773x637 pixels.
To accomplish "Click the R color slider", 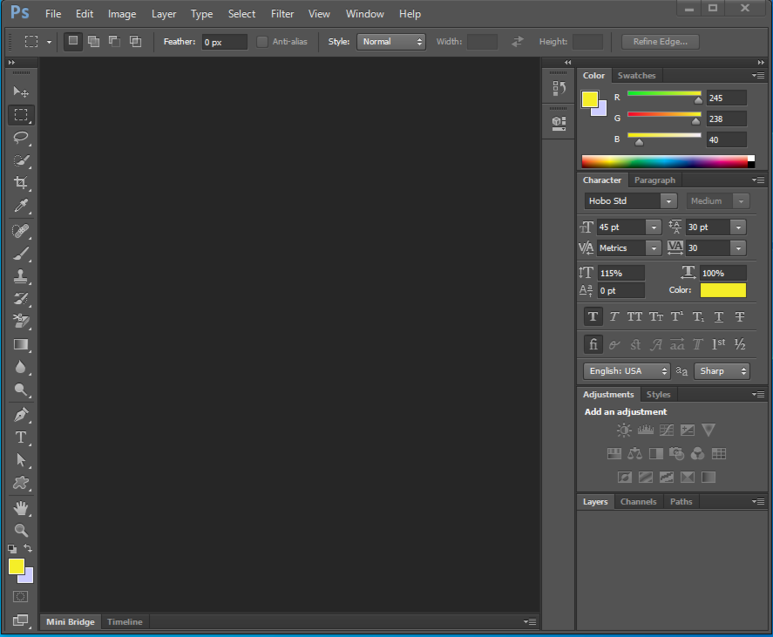I will point(664,94).
